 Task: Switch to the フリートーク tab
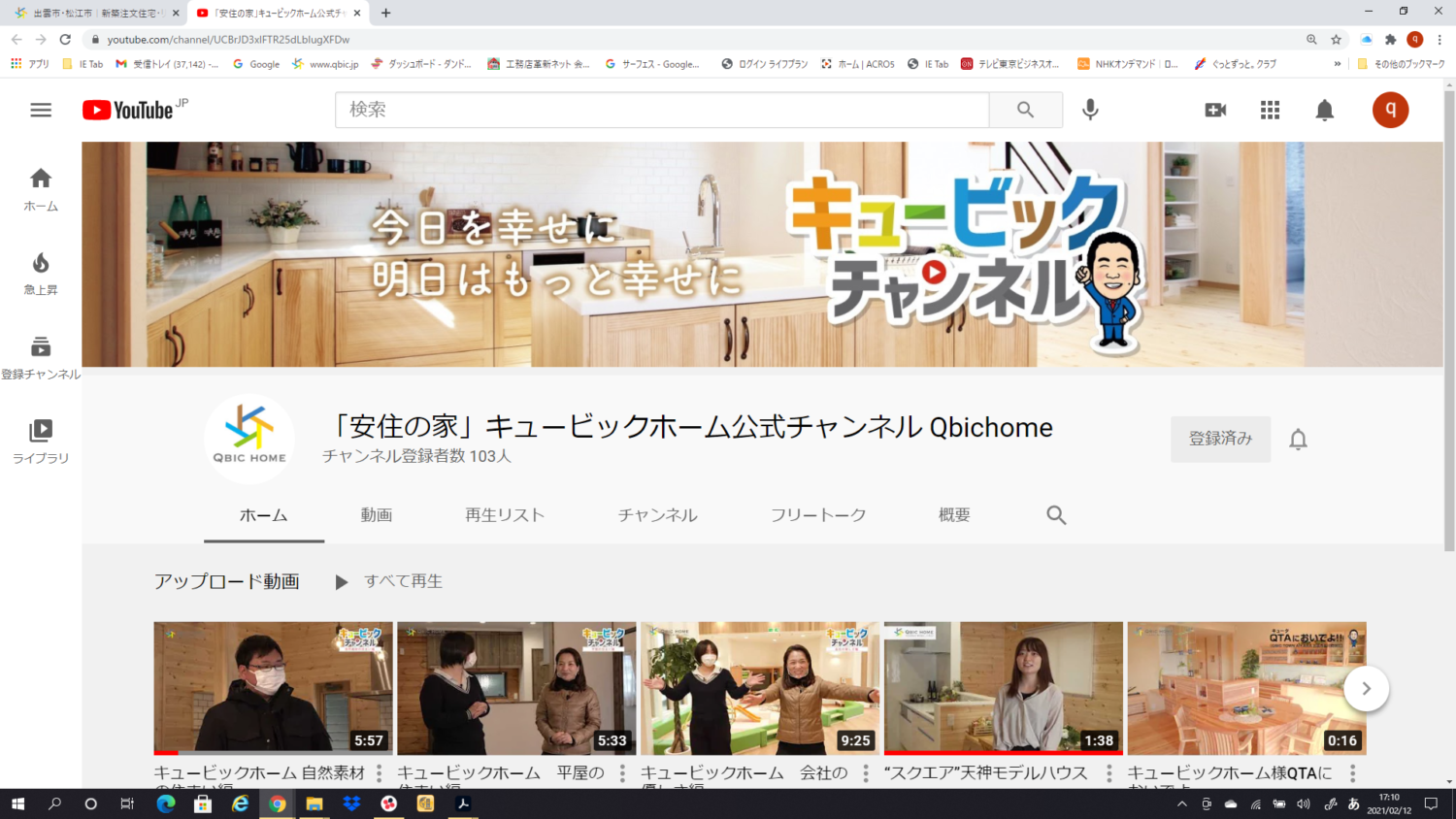818,515
